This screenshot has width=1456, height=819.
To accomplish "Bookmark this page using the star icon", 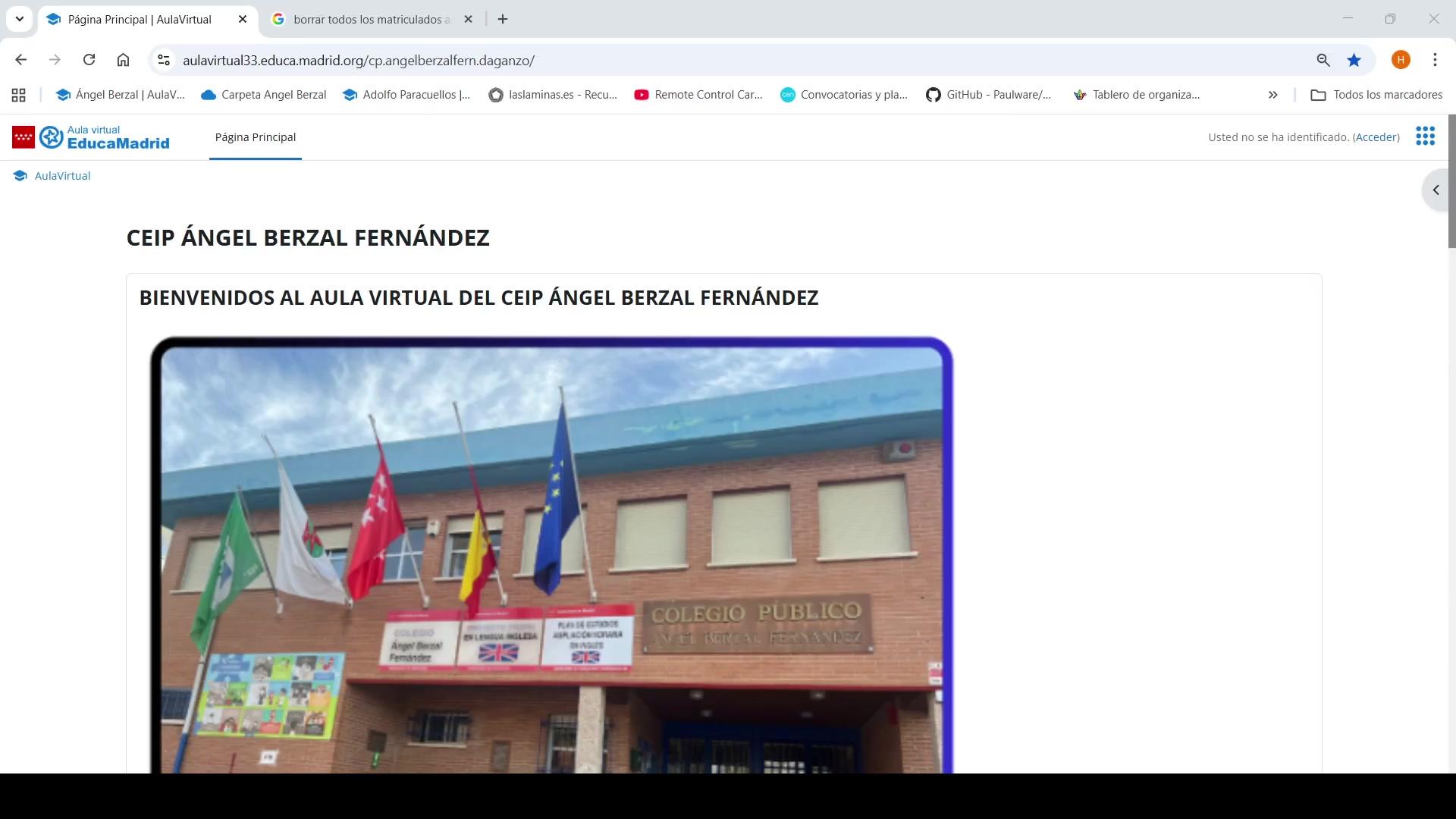I will tap(1354, 60).
